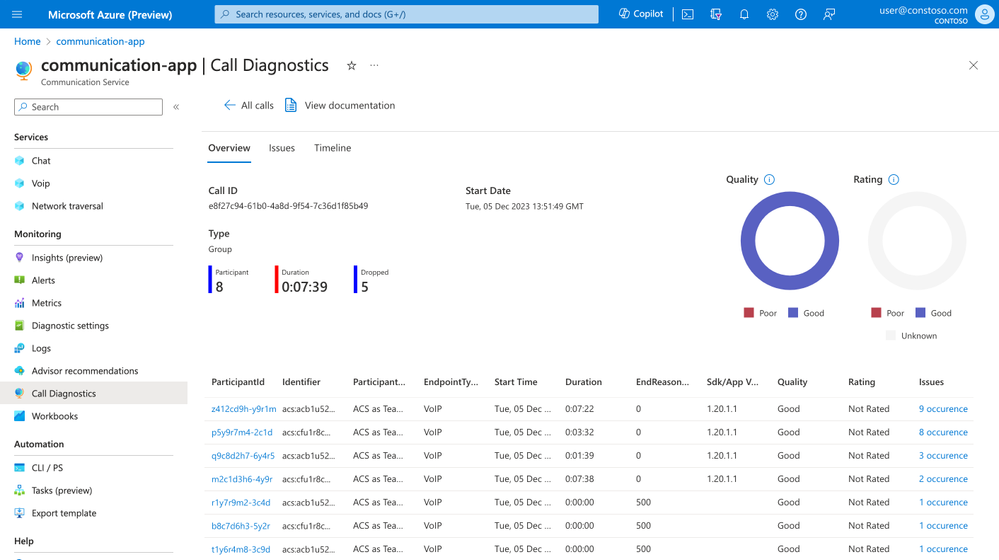
Task: Favorite this page with the star icon
Action: point(351,66)
